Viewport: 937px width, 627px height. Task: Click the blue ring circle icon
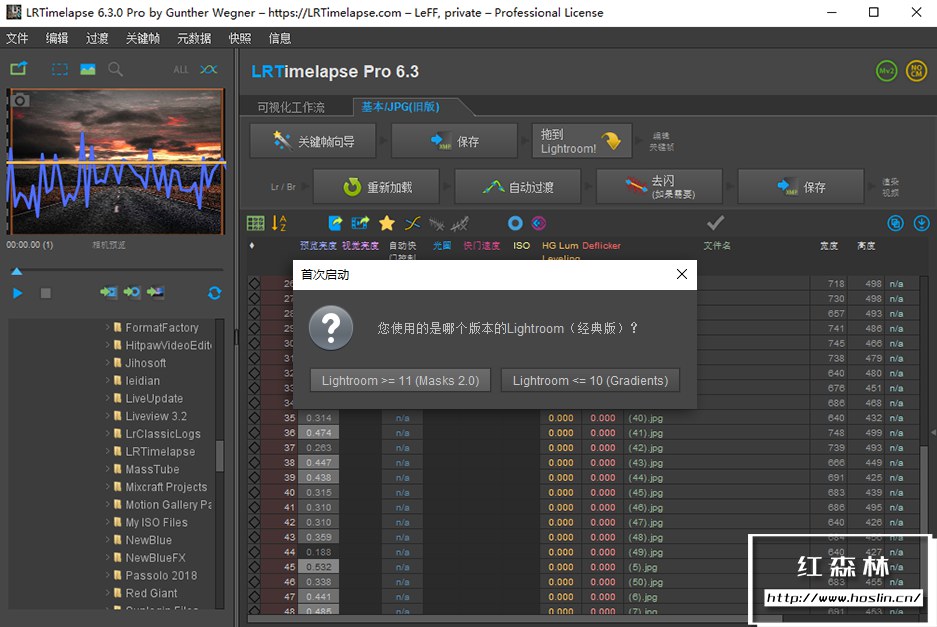tap(515, 224)
